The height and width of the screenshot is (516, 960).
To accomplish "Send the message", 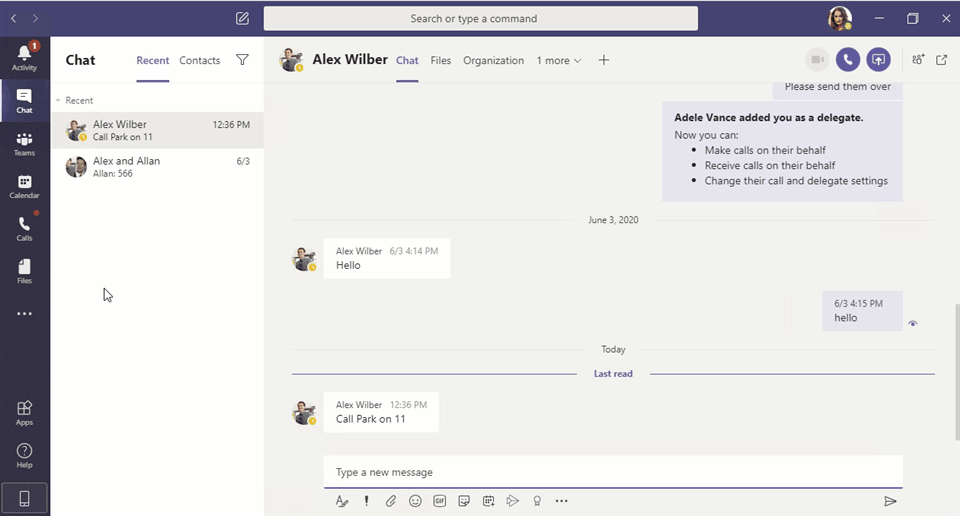I will point(890,501).
